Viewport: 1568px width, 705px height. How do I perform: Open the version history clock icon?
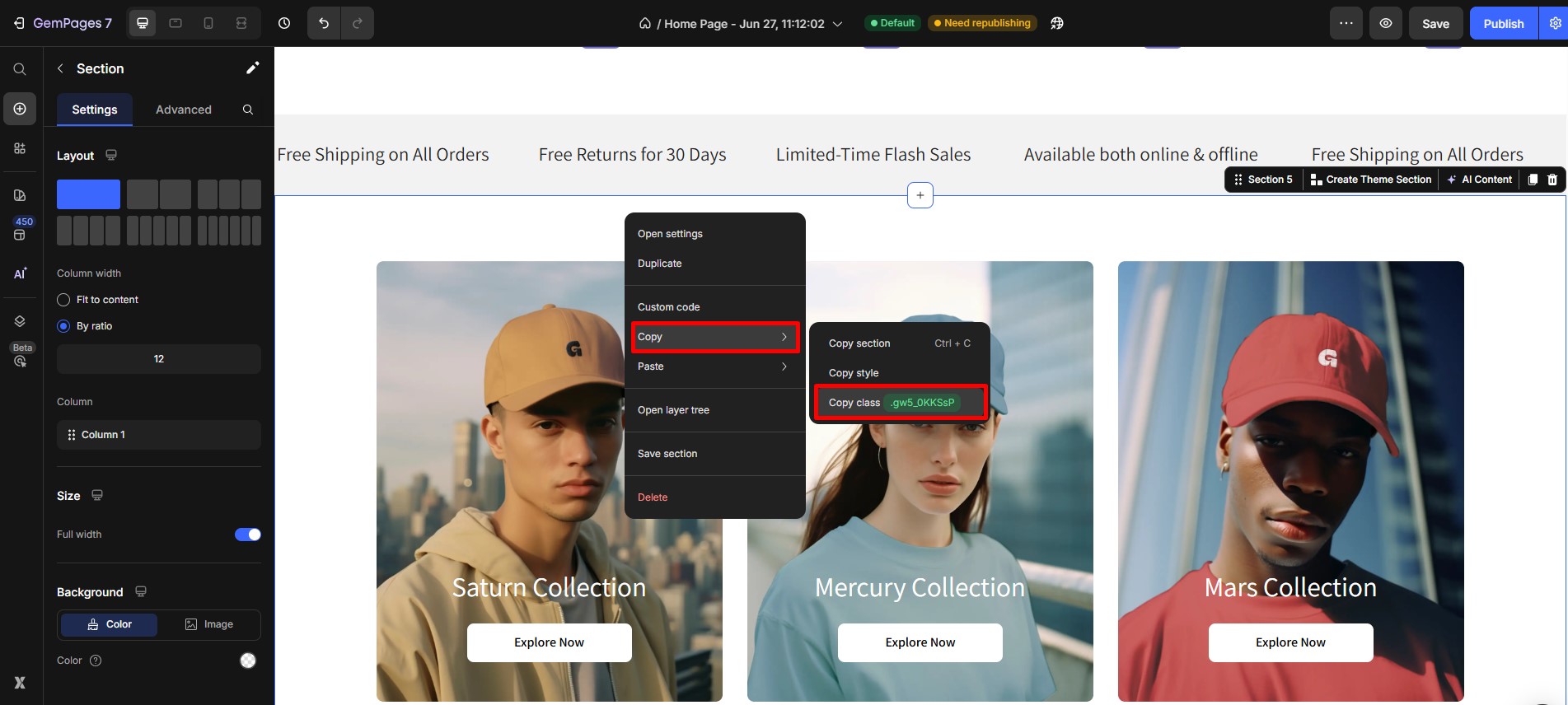tap(284, 23)
